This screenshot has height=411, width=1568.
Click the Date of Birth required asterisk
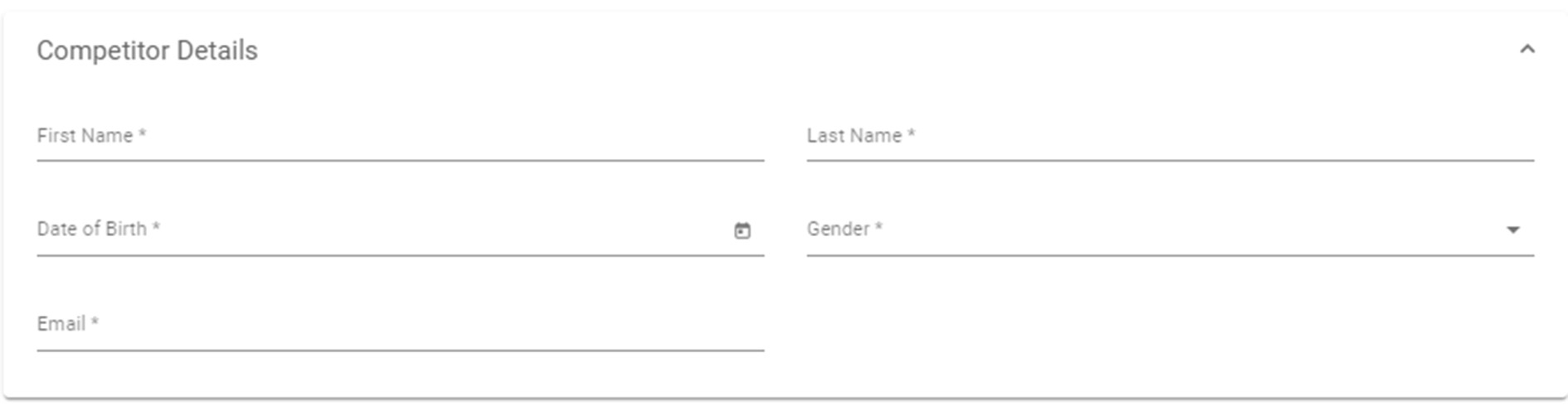(156, 227)
